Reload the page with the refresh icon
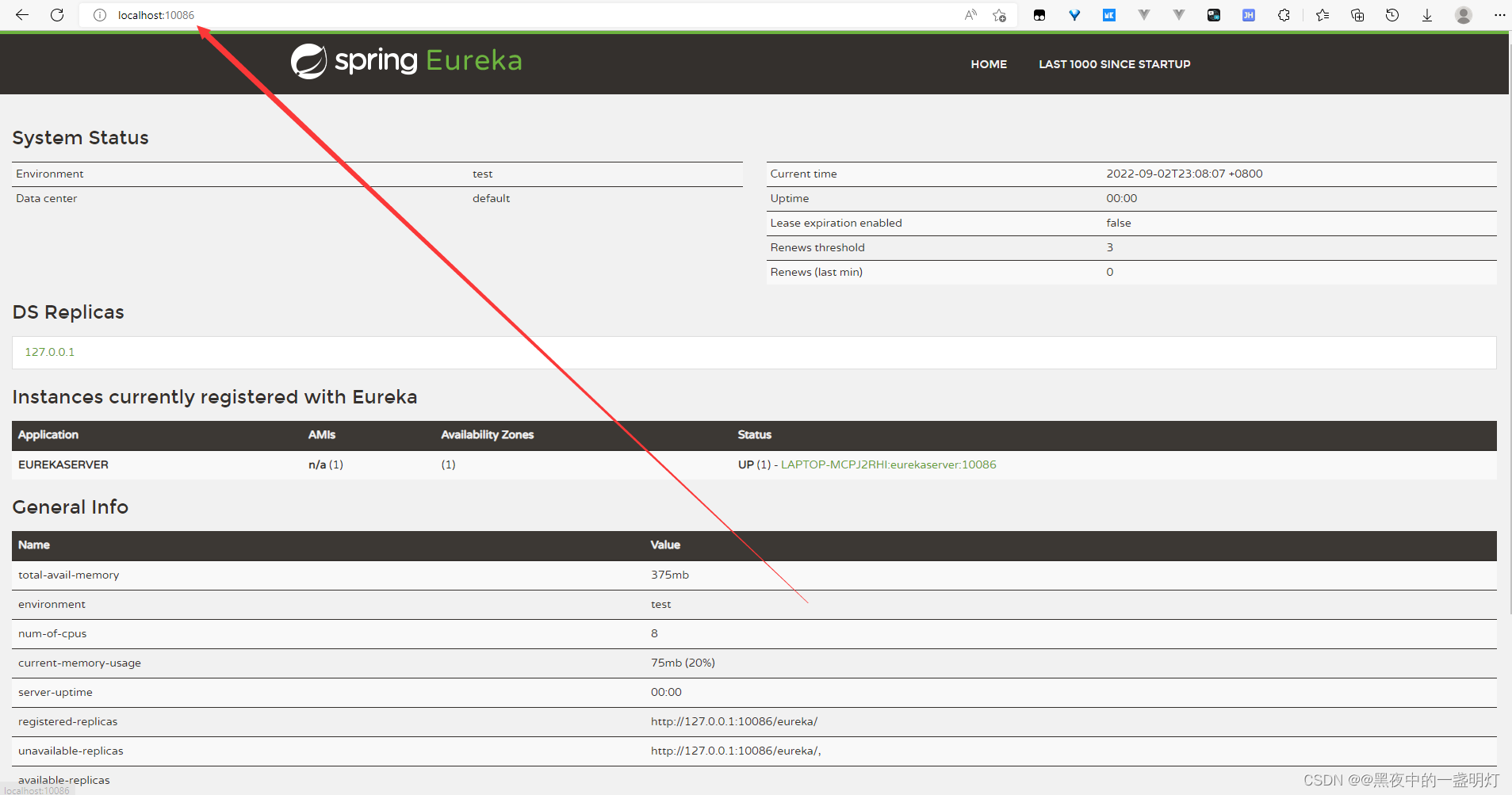The image size is (1512, 795). pos(57,15)
